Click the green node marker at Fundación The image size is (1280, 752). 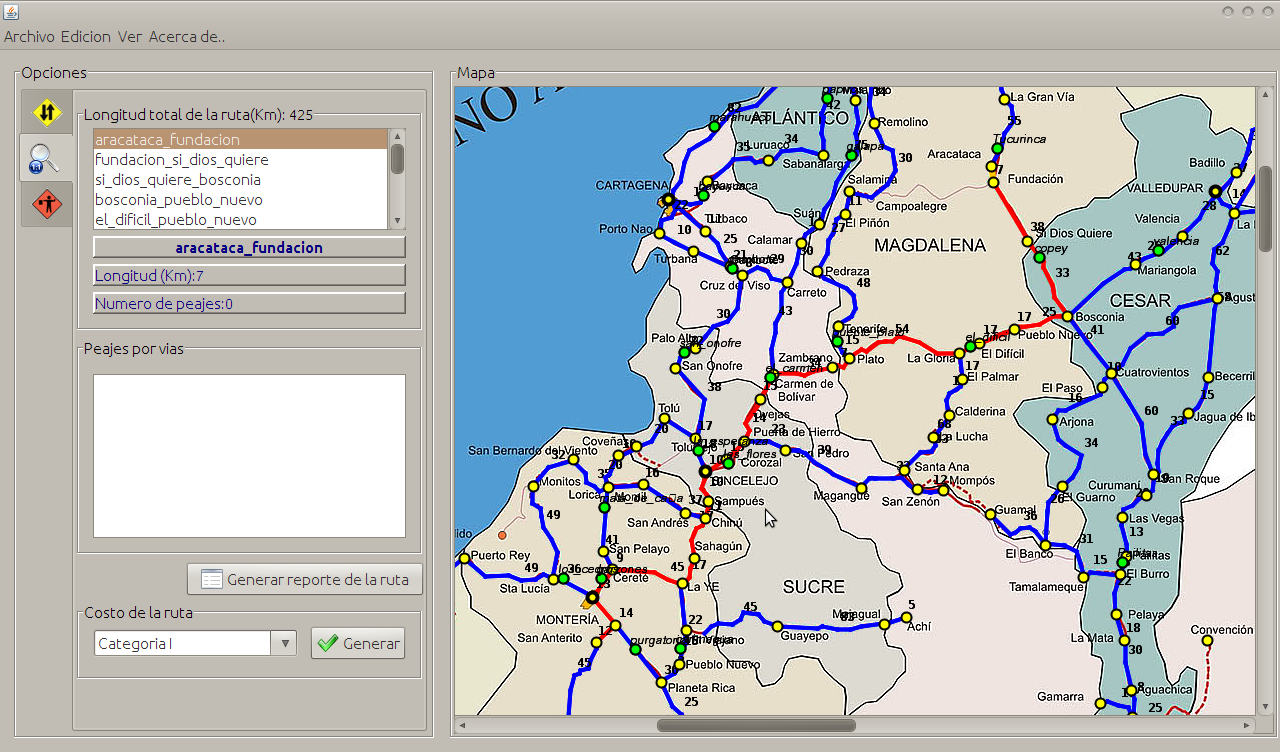point(995,150)
